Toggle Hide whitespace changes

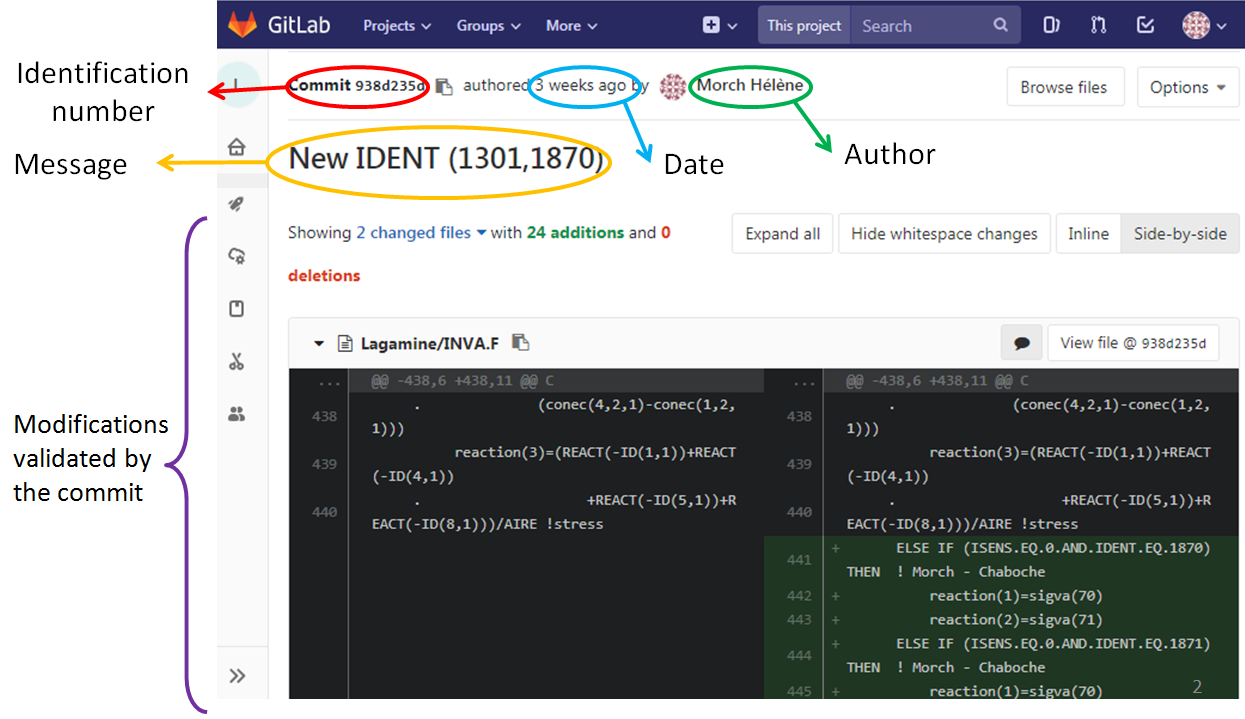943,233
